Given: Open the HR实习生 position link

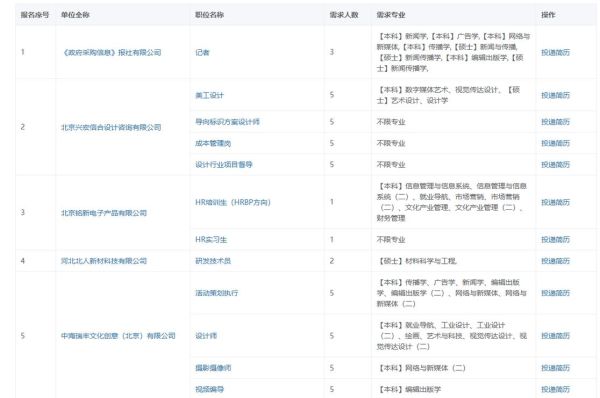Looking at the screenshot, I should [211, 240].
